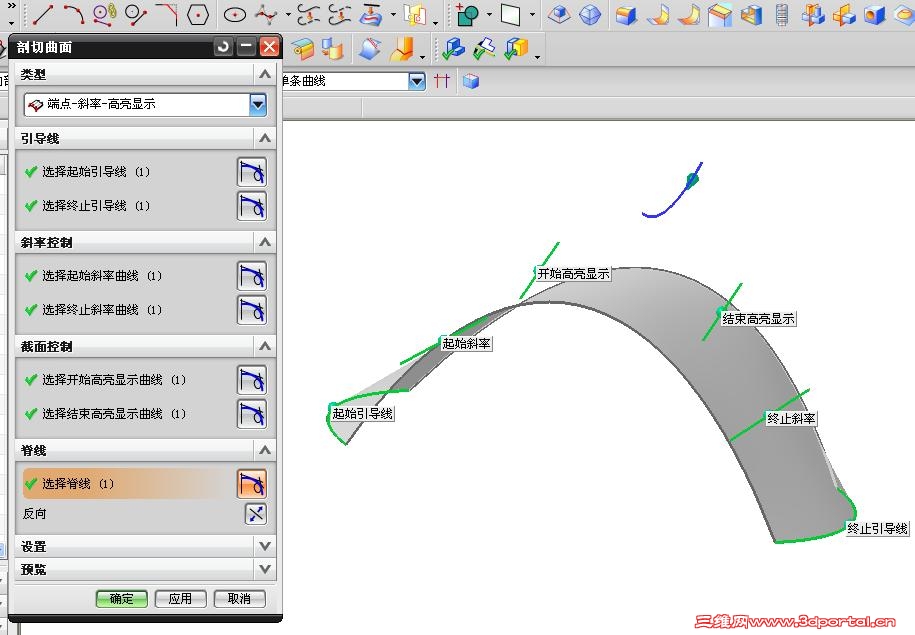Collapse the 截面控制 section
The width and height of the screenshot is (915, 635).
coord(264,346)
